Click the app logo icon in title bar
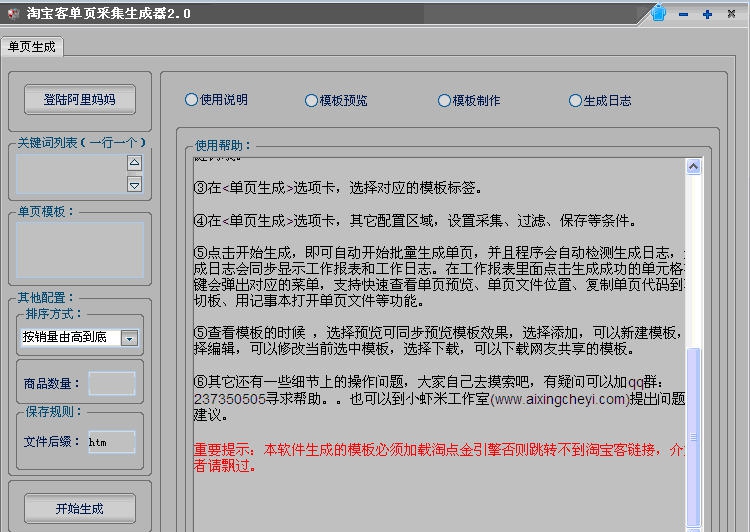750x532 pixels. pos(13,13)
